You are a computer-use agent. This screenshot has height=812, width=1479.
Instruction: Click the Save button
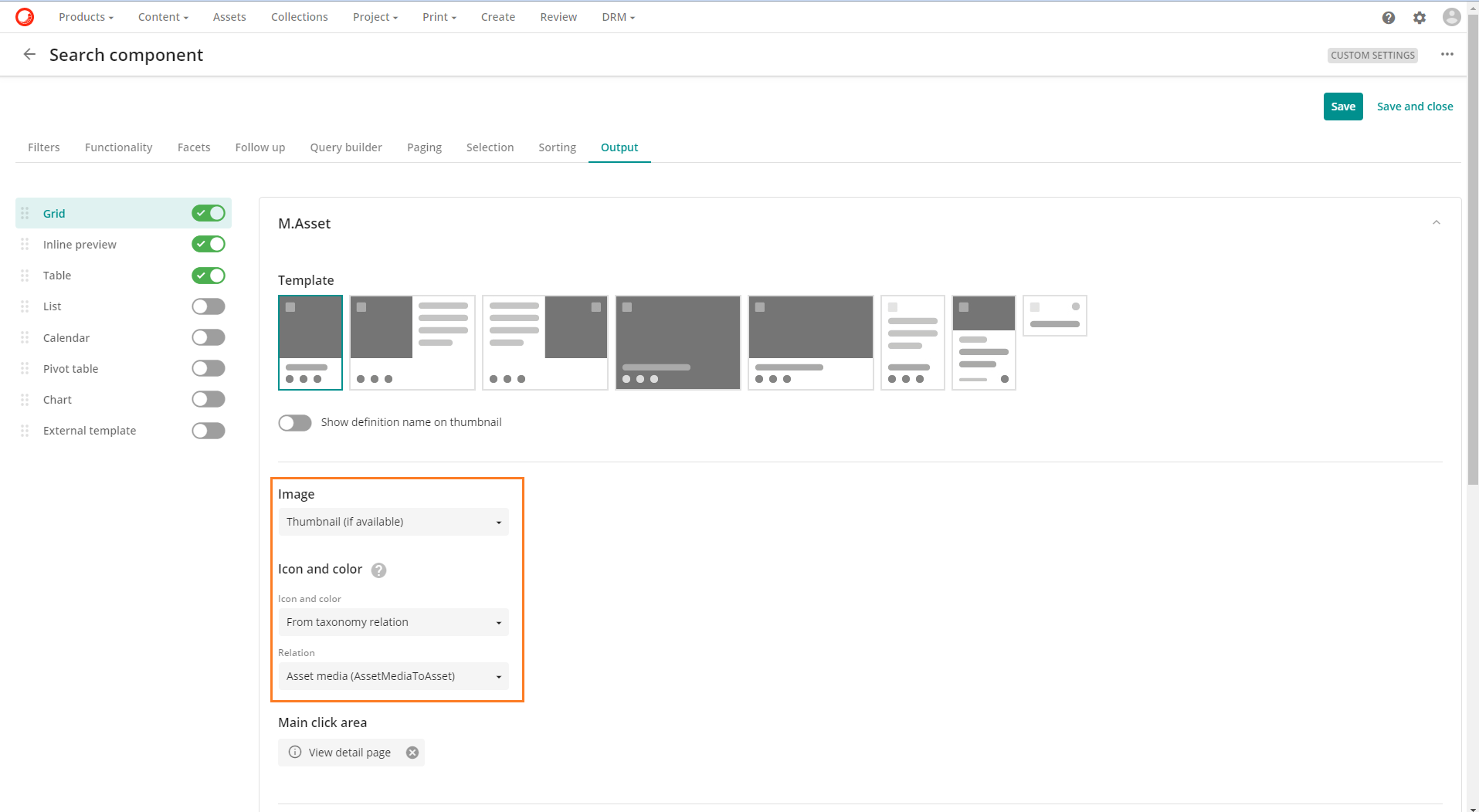click(1342, 106)
